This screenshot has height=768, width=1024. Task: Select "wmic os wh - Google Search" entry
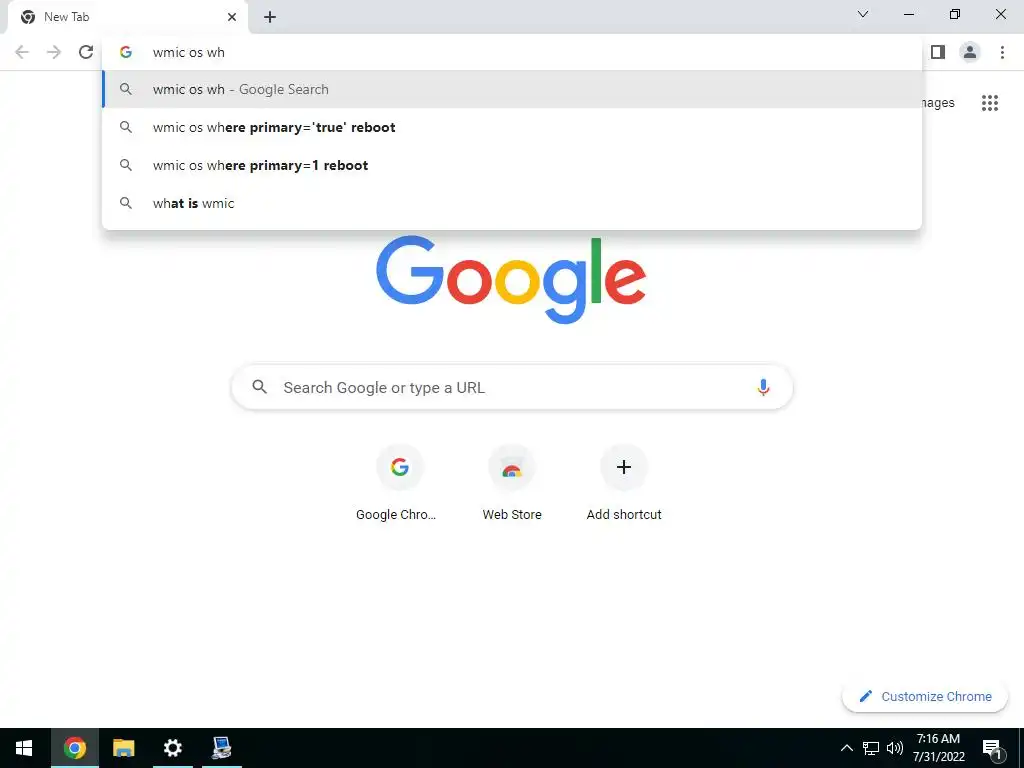[512, 89]
